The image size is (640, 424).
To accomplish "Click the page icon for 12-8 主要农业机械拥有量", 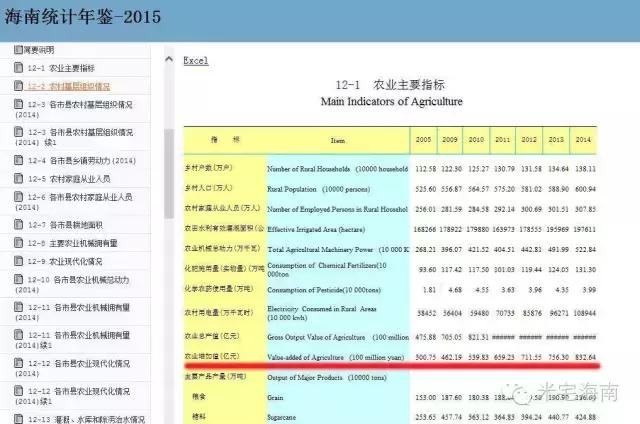I will coord(18,243).
